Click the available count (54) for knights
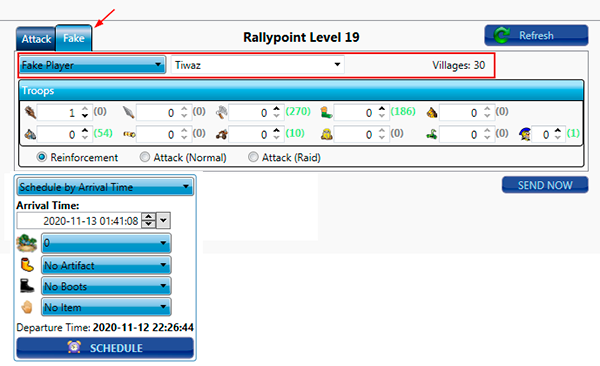This screenshot has height=366, width=600. 103,133
